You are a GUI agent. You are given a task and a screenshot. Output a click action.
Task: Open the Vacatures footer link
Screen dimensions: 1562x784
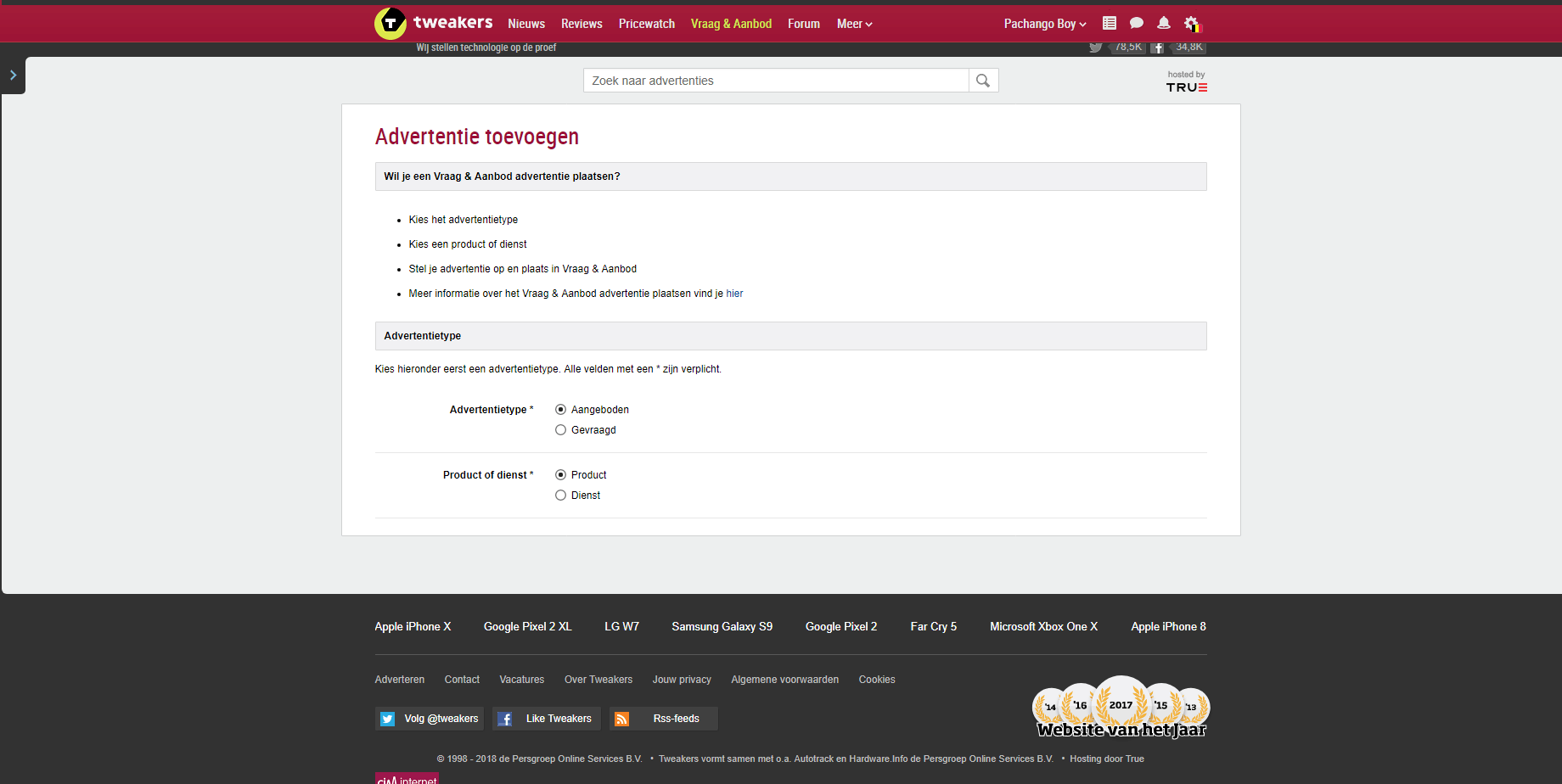coord(522,680)
